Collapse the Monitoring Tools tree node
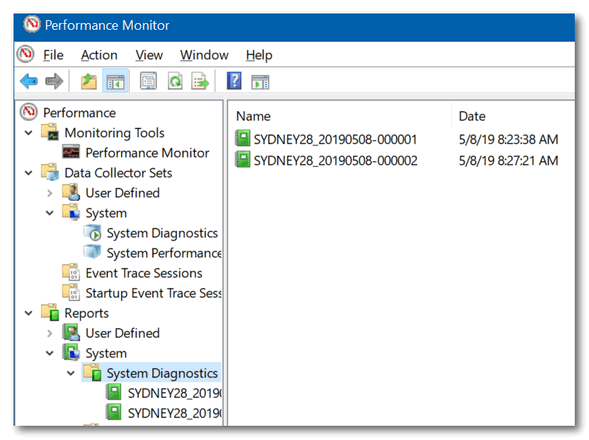This screenshot has height=440, width=589. 29,133
